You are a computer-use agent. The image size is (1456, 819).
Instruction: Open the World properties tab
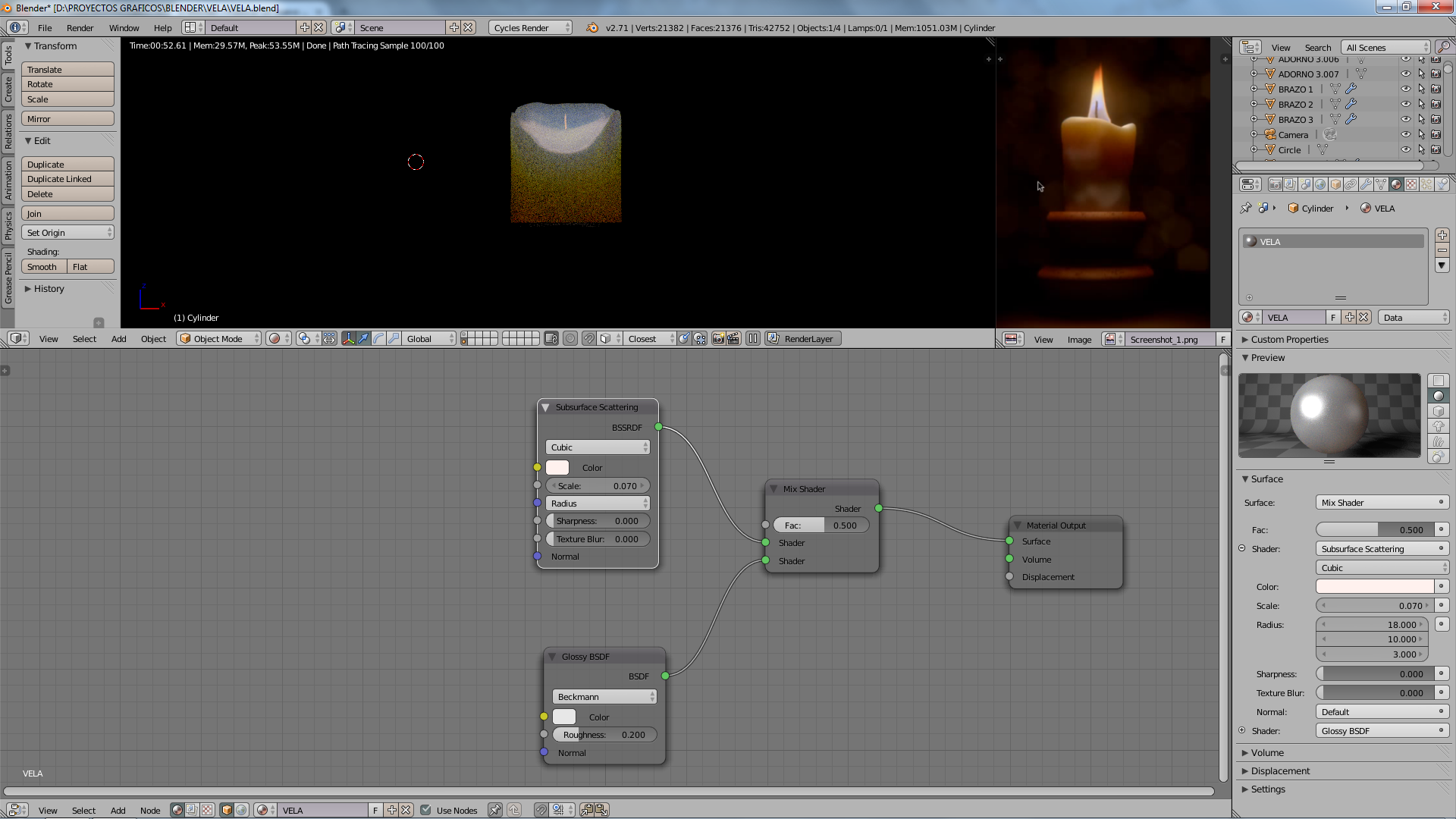[1320, 184]
